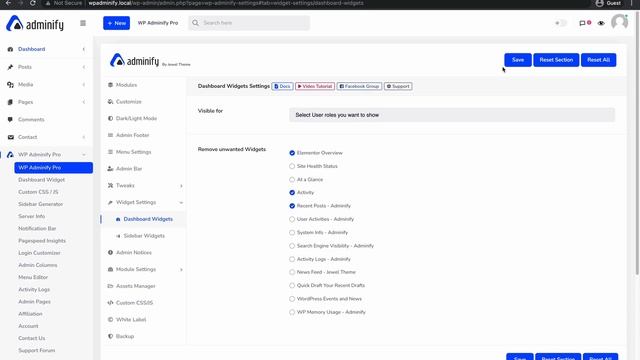Toggle the dark mode switch in top bar
The height and width of the screenshot is (360, 640).
pos(561,23)
